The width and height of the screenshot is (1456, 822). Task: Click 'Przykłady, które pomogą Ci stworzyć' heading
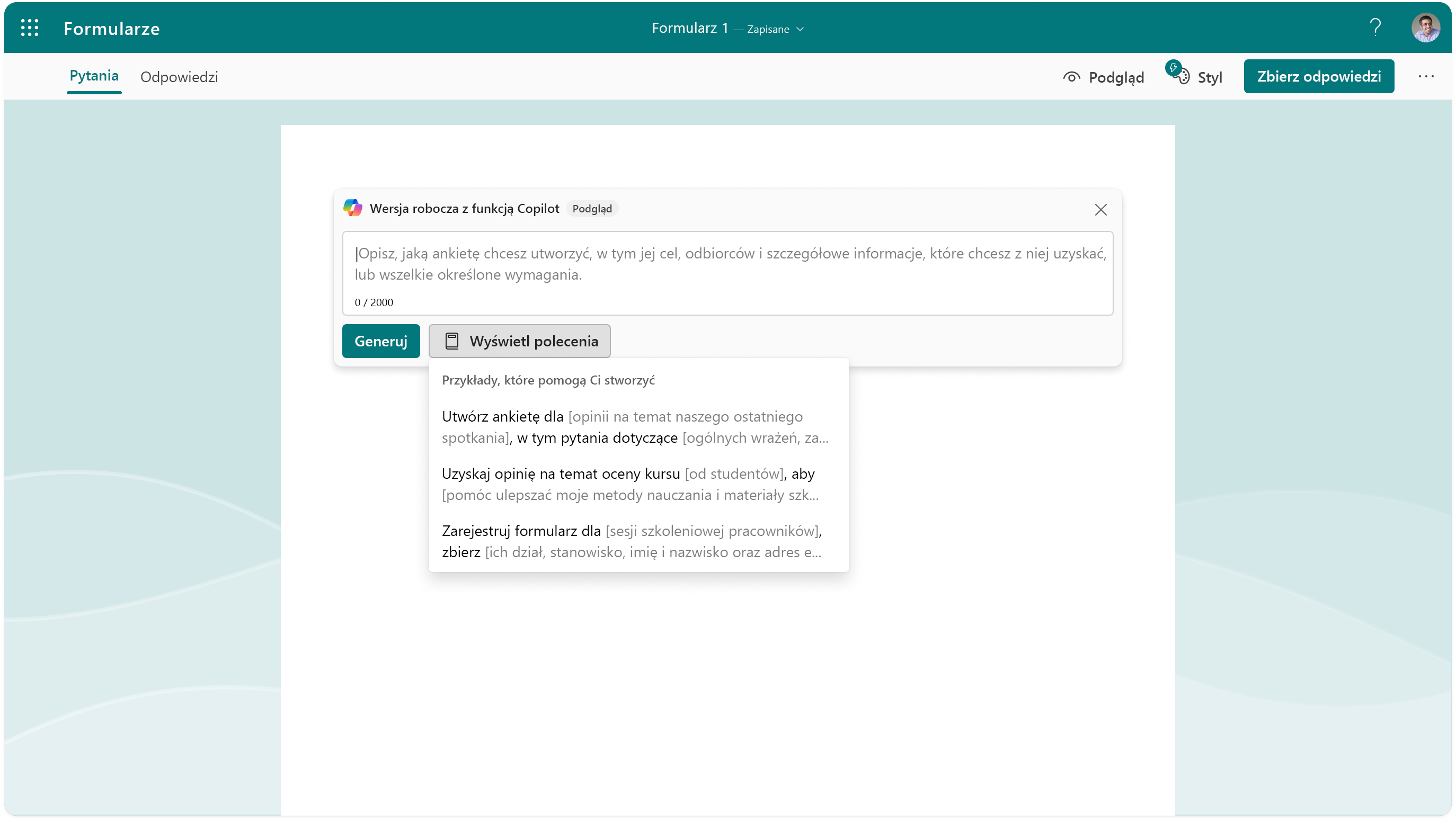click(x=548, y=380)
